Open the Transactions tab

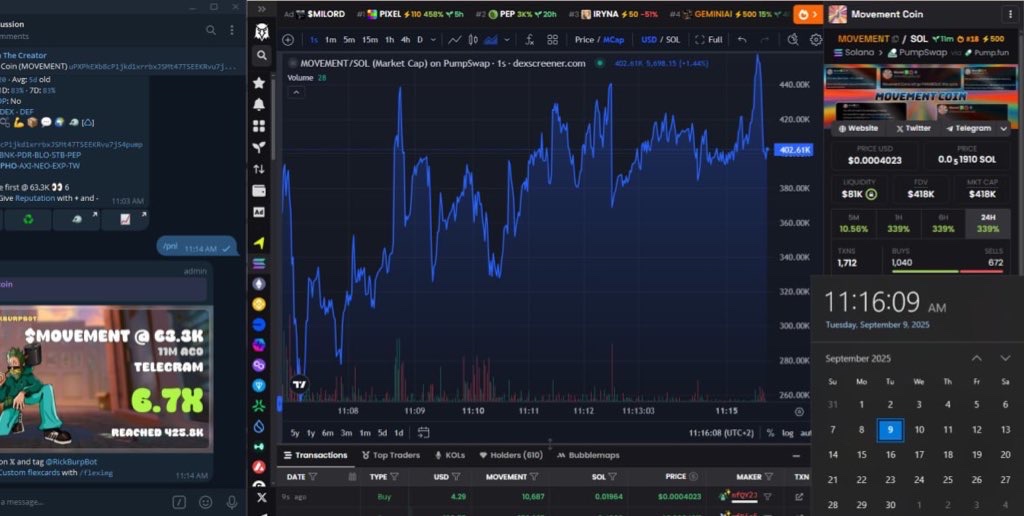tap(315, 455)
